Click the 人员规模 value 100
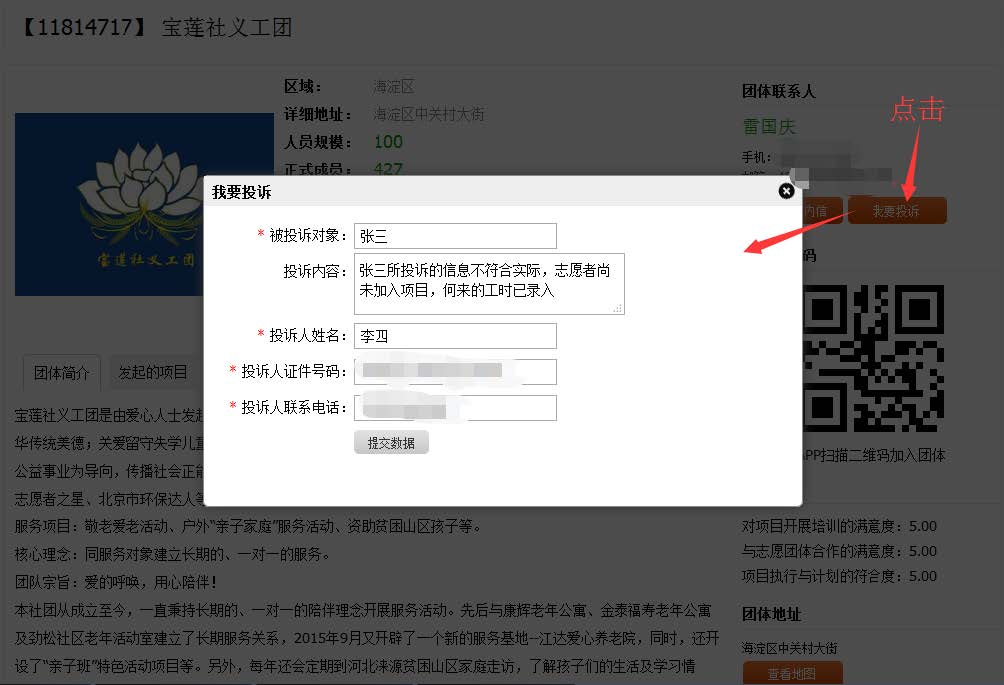 tap(388, 141)
